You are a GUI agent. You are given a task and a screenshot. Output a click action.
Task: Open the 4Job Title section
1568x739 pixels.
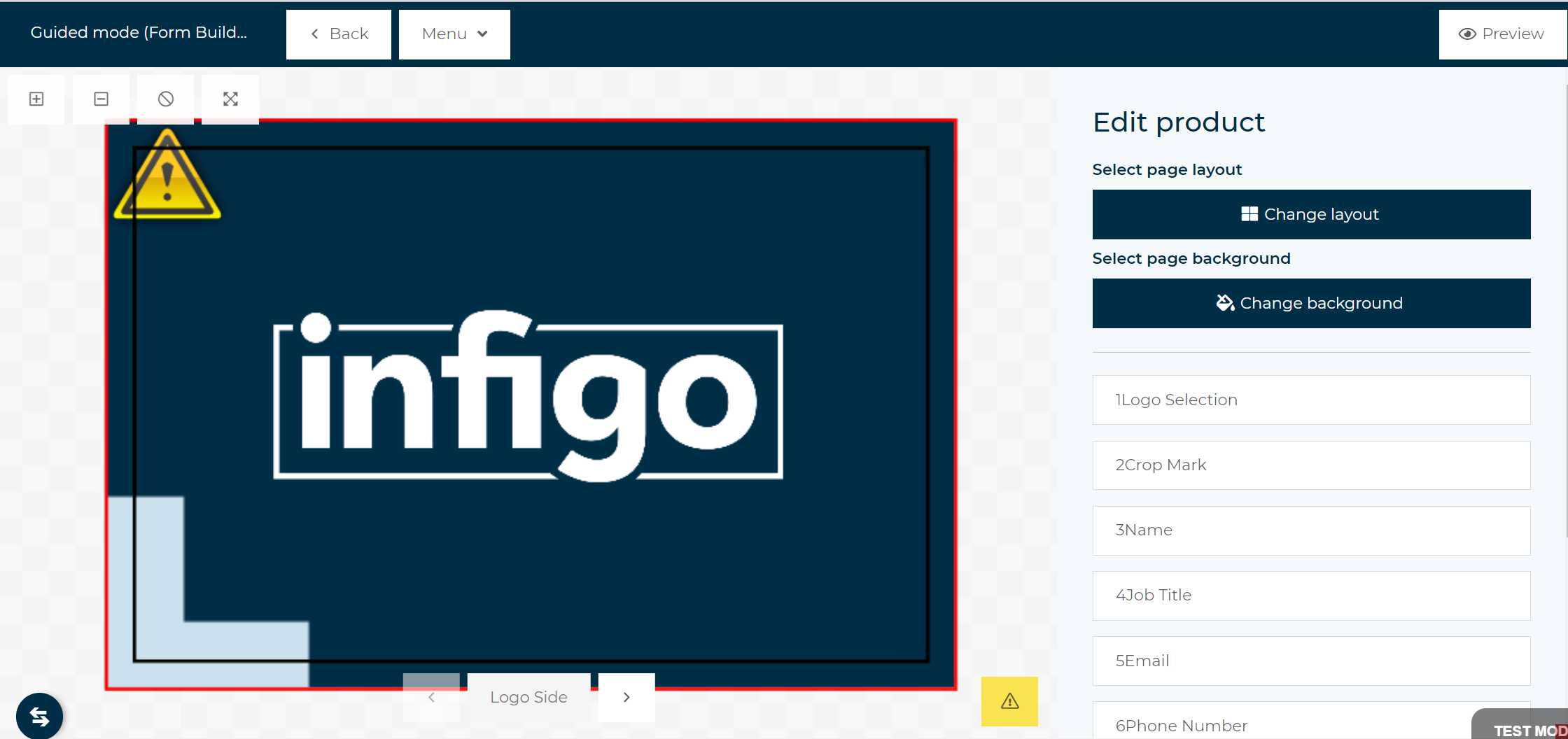coord(1311,596)
